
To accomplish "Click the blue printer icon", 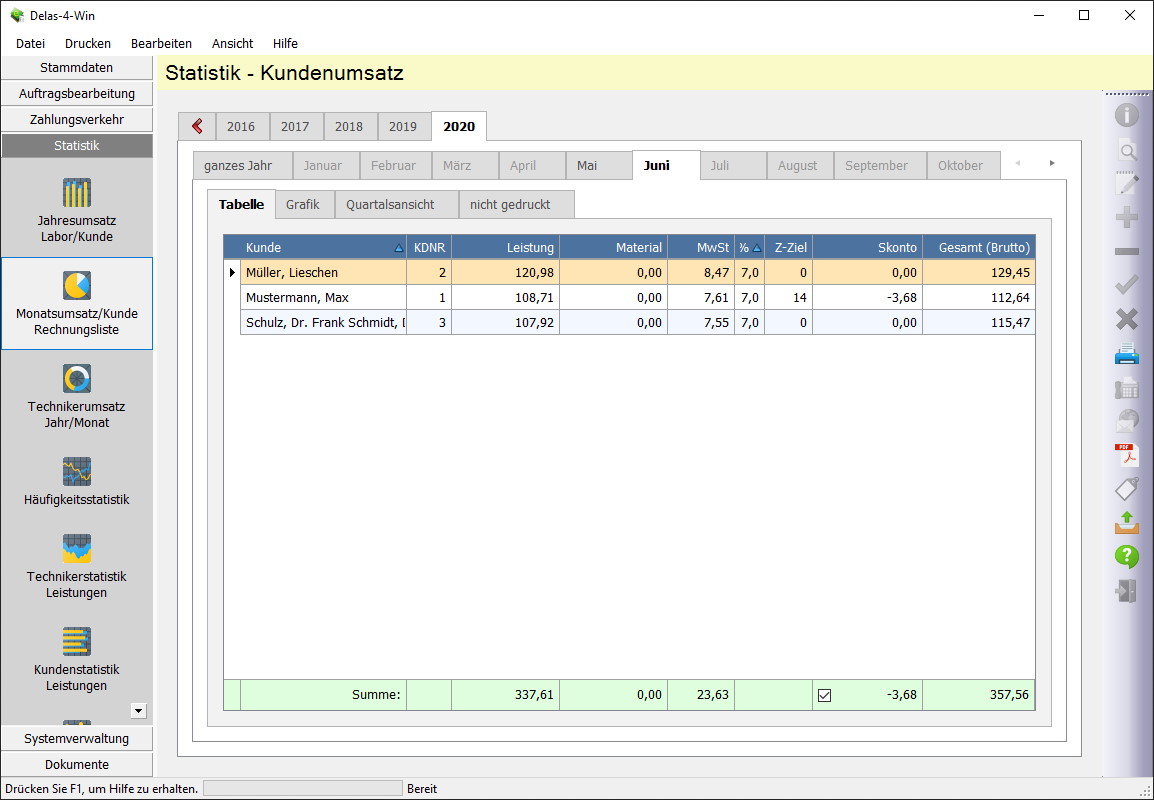I will [x=1127, y=354].
